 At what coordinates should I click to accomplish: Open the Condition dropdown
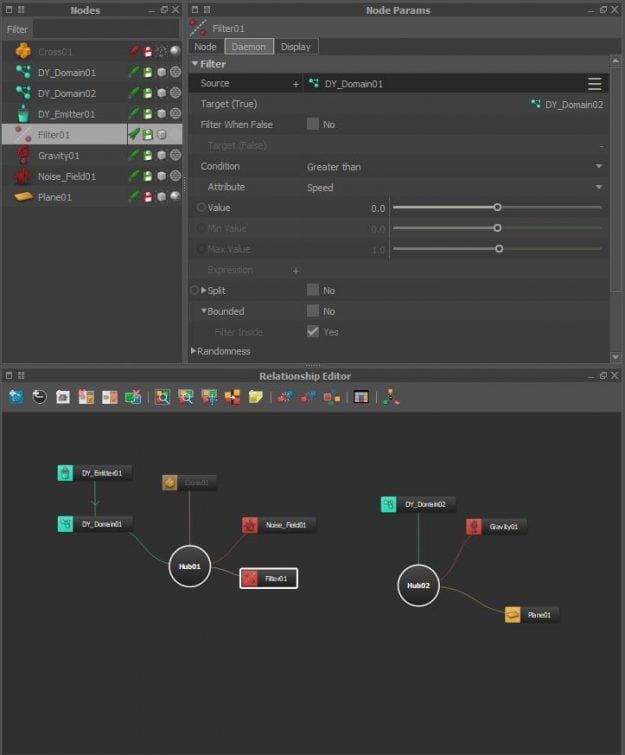pyautogui.click(x=455, y=167)
